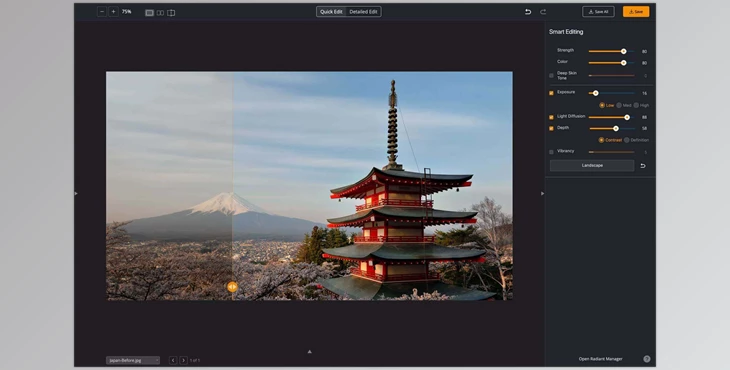Enable the Vibrancy checkbox
The width and height of the screenshot is (730, 370).
[552, 152]
